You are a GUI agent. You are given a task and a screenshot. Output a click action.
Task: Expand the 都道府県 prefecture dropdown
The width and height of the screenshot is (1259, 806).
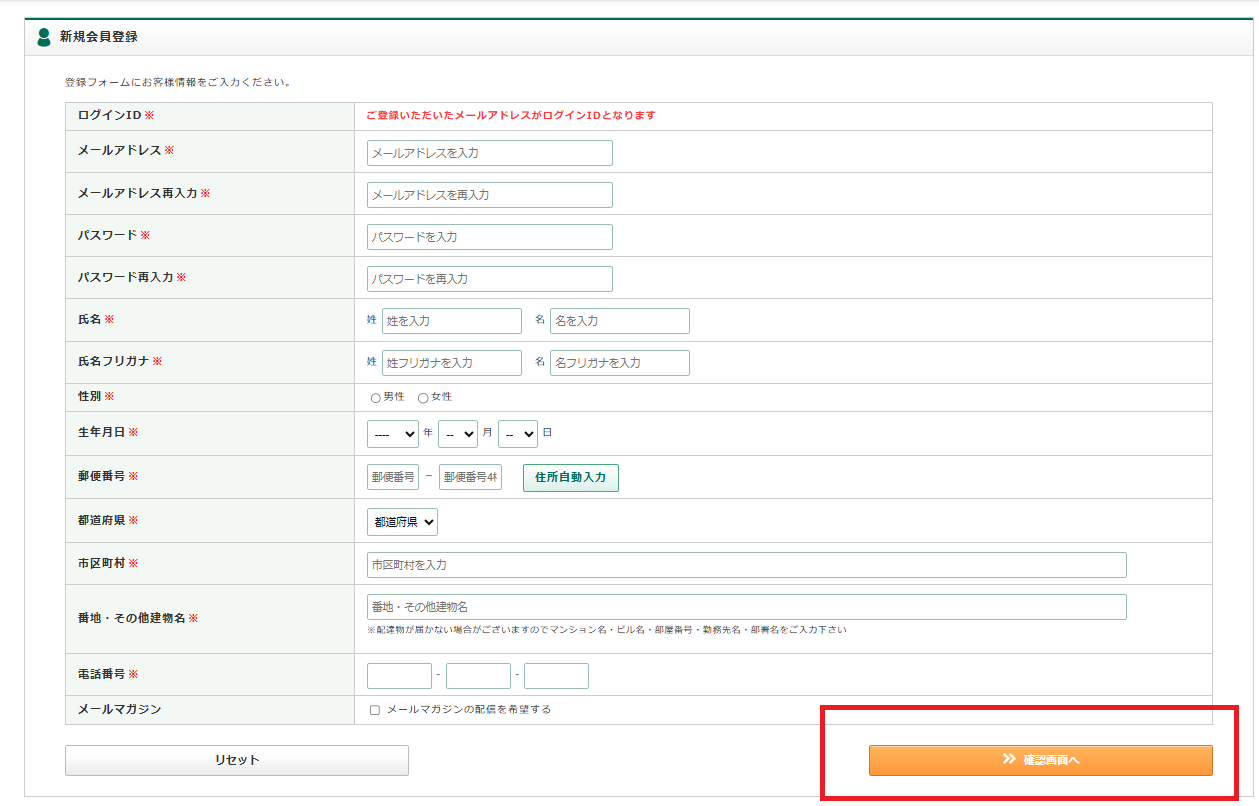[x=402, y=522]
